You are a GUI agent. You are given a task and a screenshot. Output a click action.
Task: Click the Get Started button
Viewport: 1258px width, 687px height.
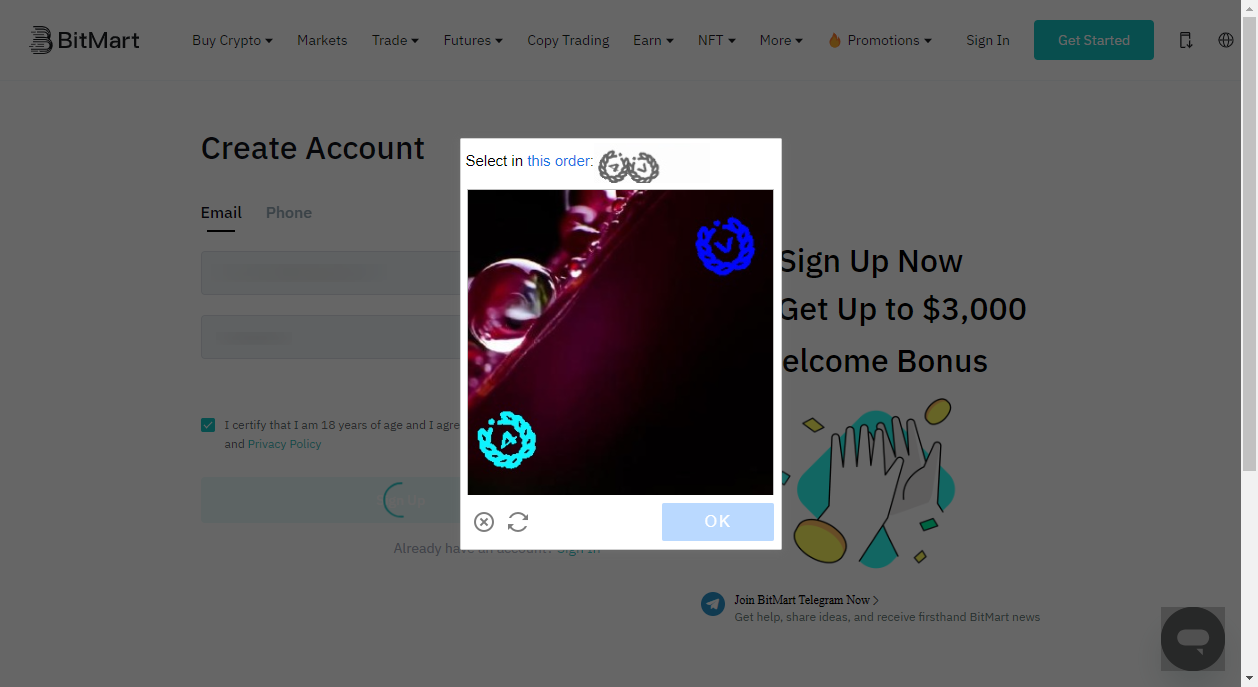(x=1094, y=40)
